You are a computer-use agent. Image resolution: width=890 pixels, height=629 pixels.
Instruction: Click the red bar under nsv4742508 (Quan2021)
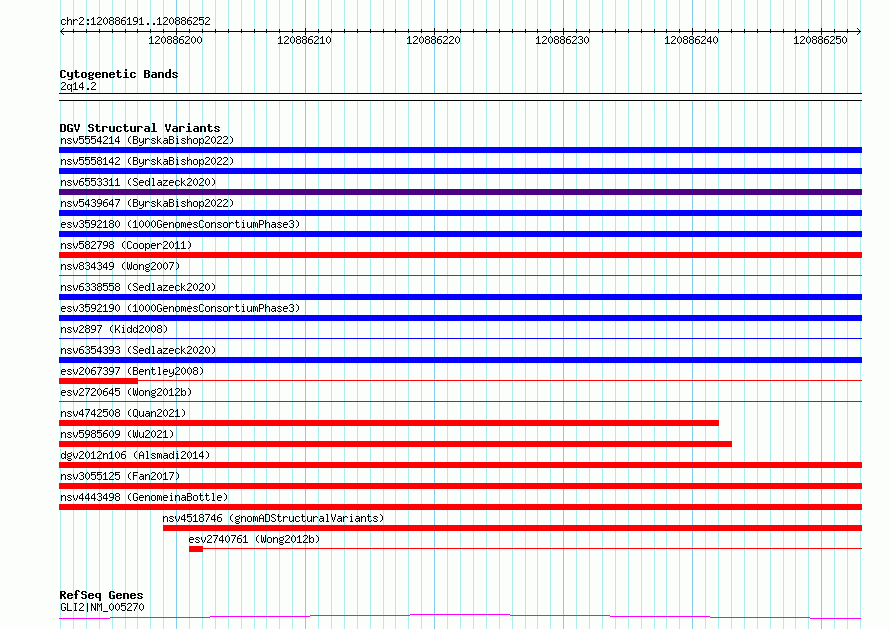389,423
